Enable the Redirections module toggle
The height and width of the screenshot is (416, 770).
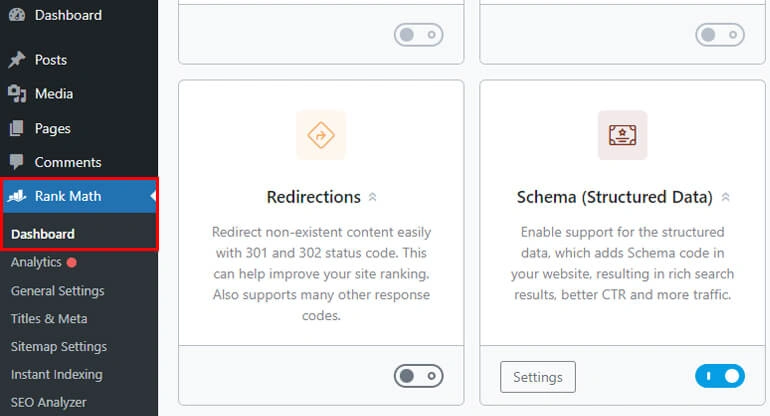(419, 376)
